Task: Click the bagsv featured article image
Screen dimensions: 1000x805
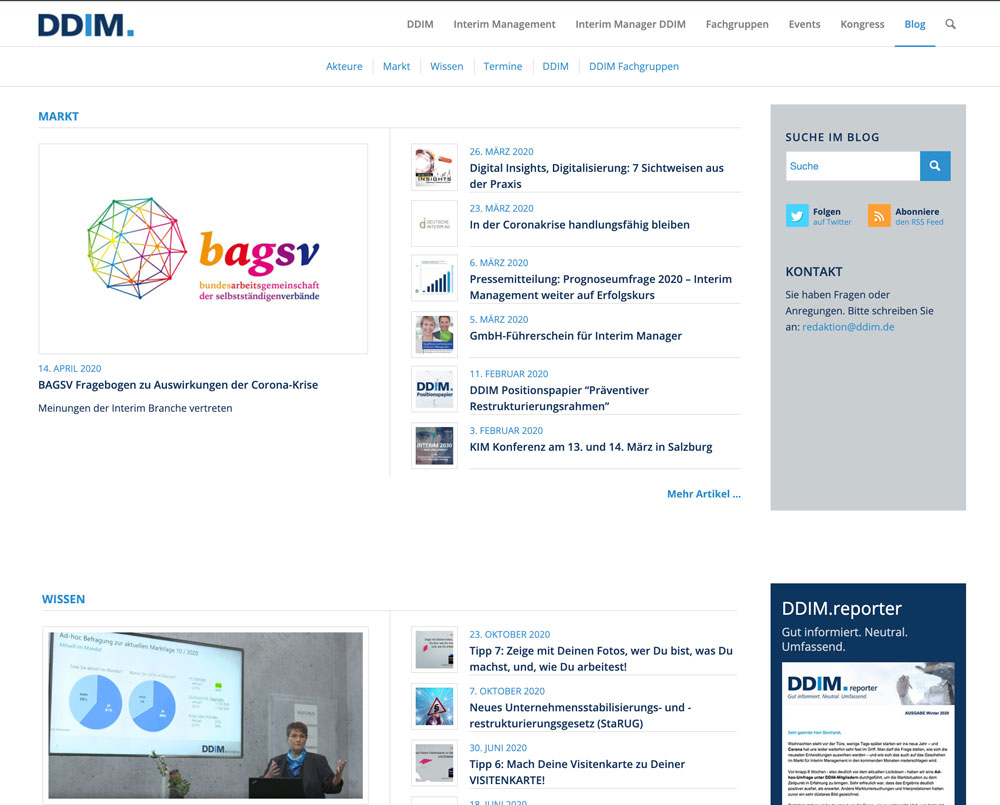Action: coord(203,249)
